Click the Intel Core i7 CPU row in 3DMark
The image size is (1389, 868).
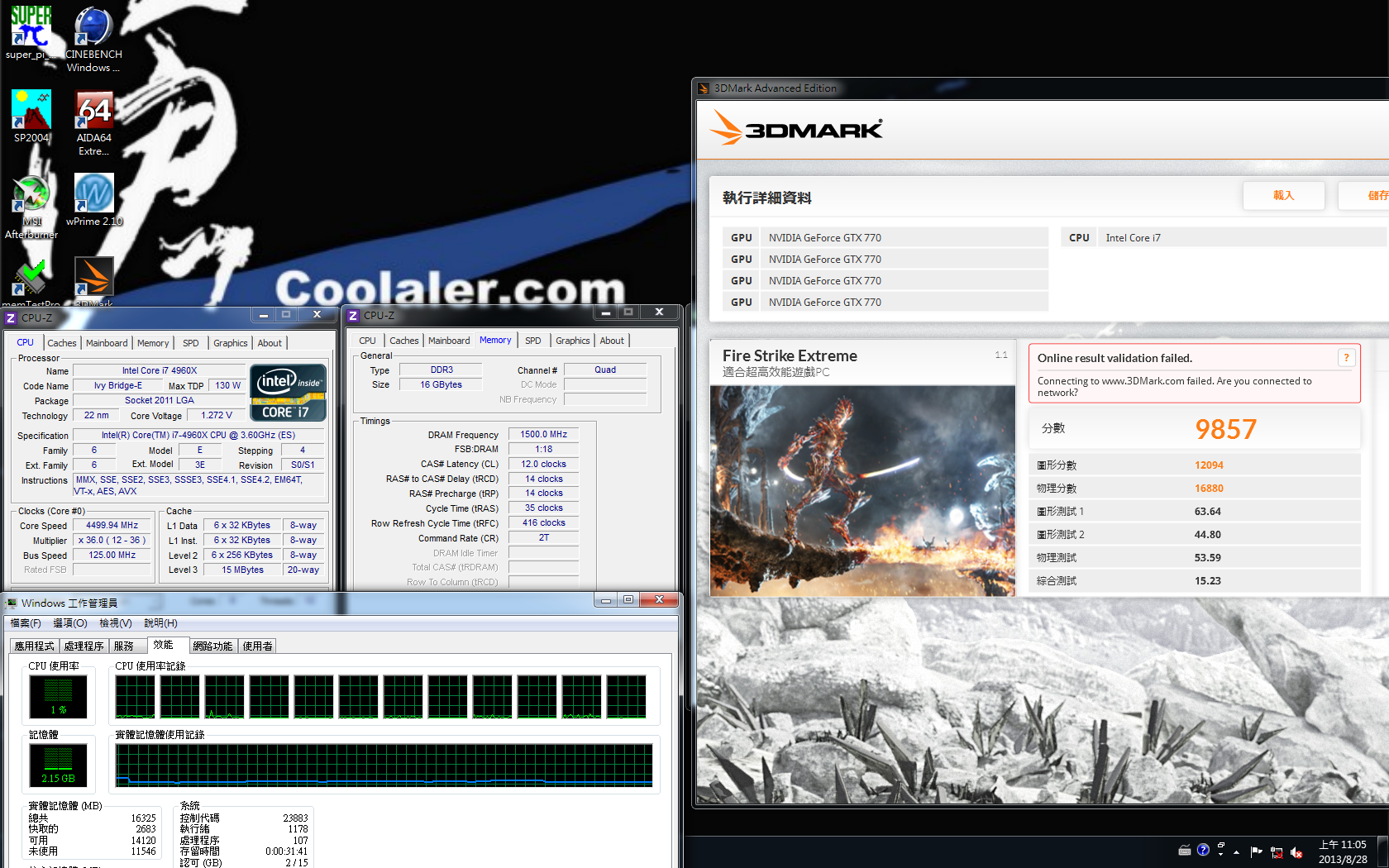[x=1224, y=237]
